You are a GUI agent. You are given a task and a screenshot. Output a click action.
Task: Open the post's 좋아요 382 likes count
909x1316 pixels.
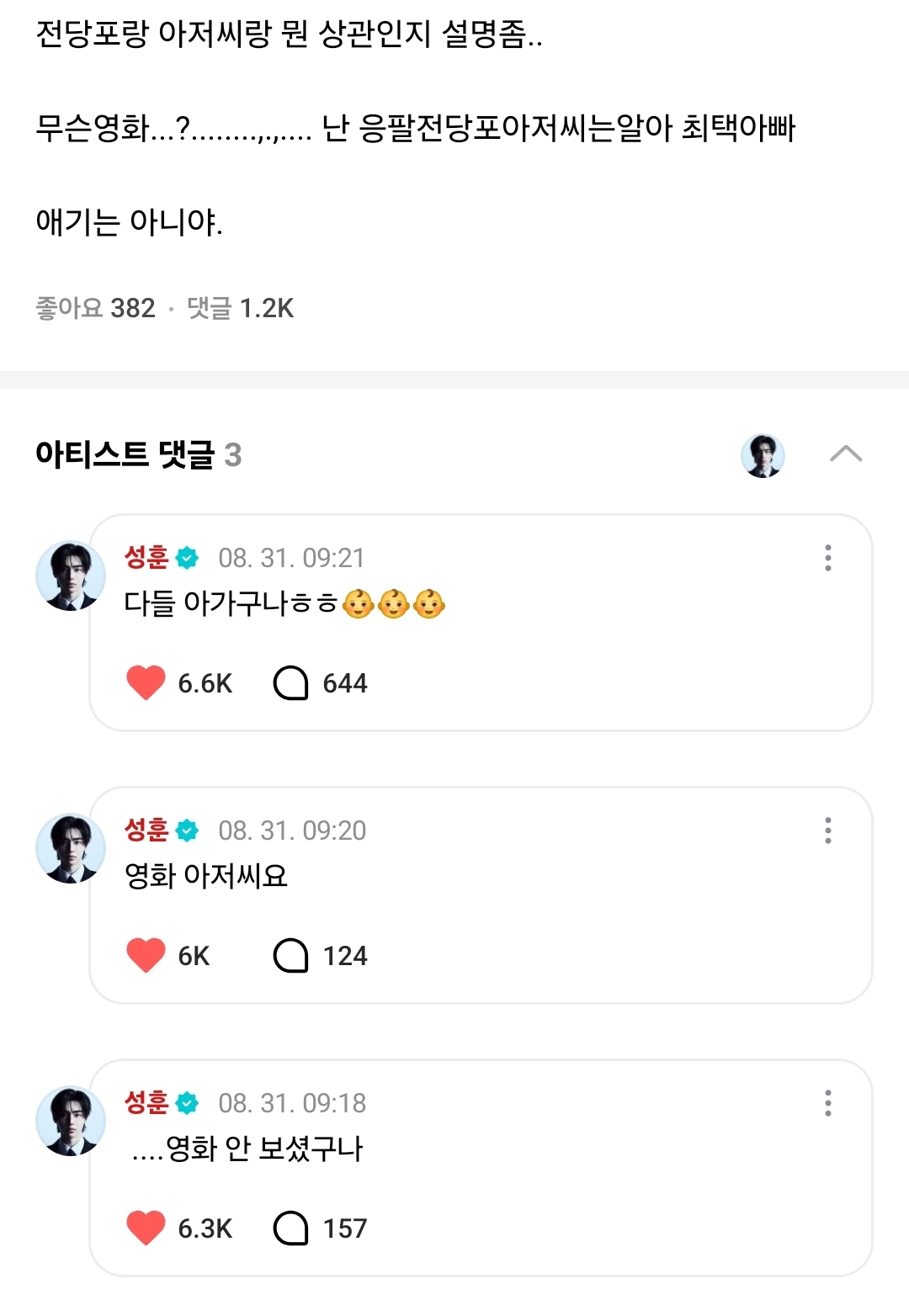pyautogui.click(x=95, y=309)
